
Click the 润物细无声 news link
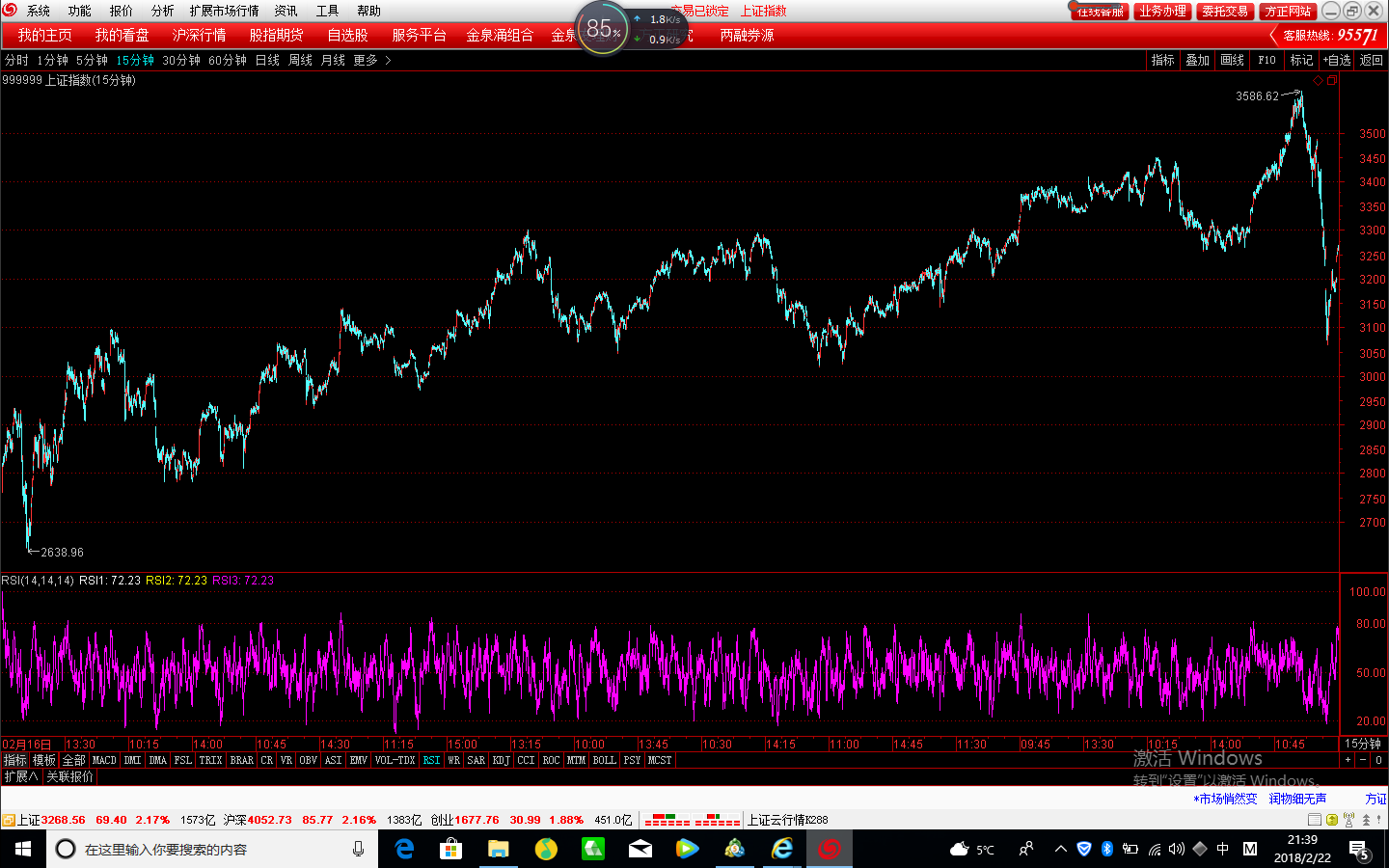(1298, 799)
